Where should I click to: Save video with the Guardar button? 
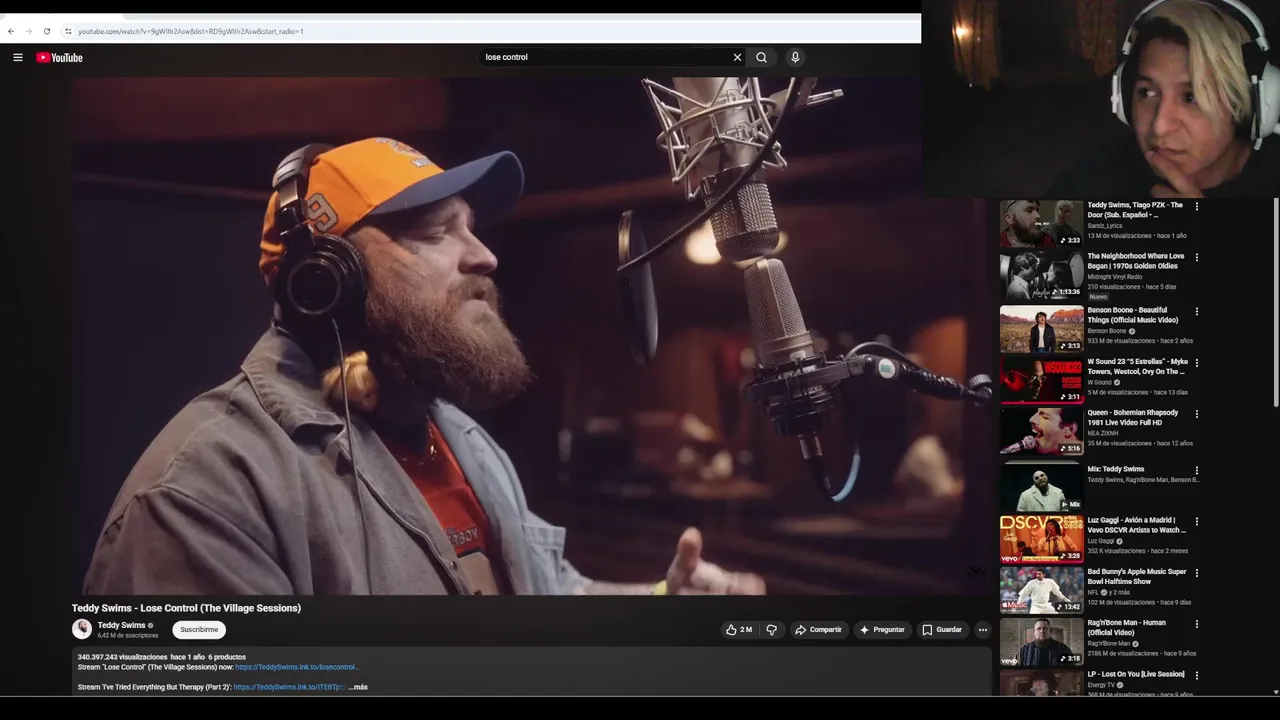click(x=942, y=630)
